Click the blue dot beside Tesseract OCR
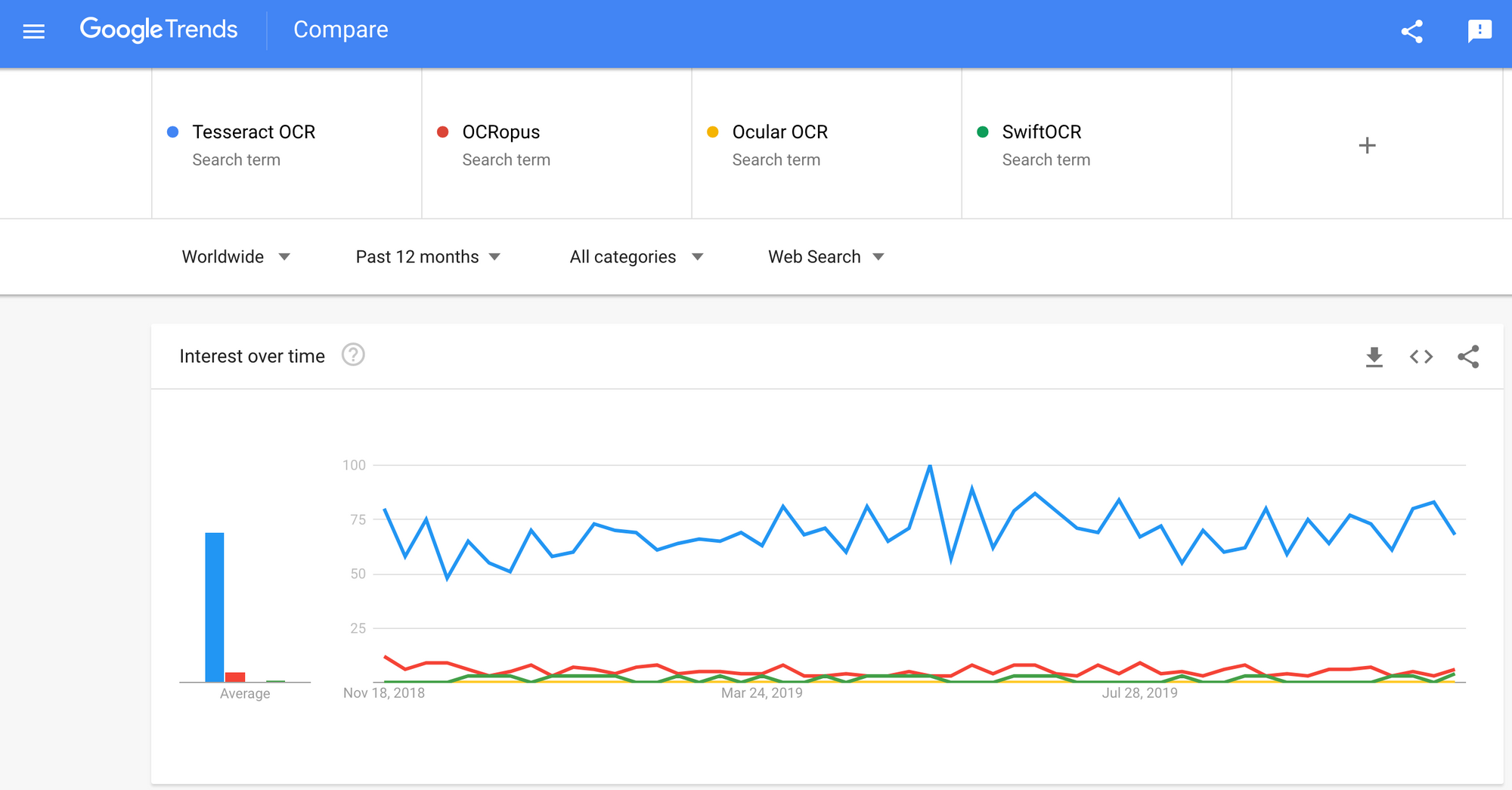1512x790 pixels. click(x=172, y=132)
